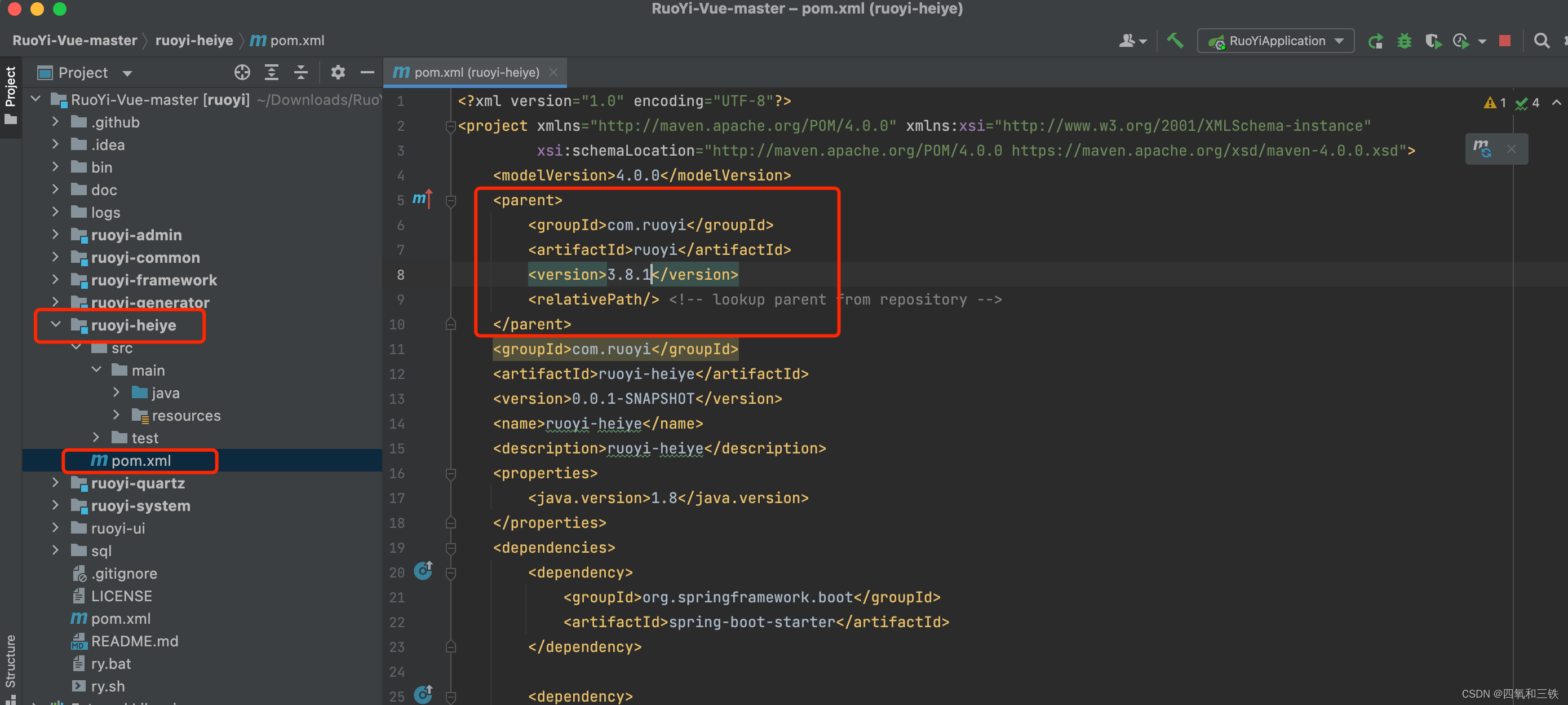
Task: Select opened file locate target icon
Action: click(242, 73)
